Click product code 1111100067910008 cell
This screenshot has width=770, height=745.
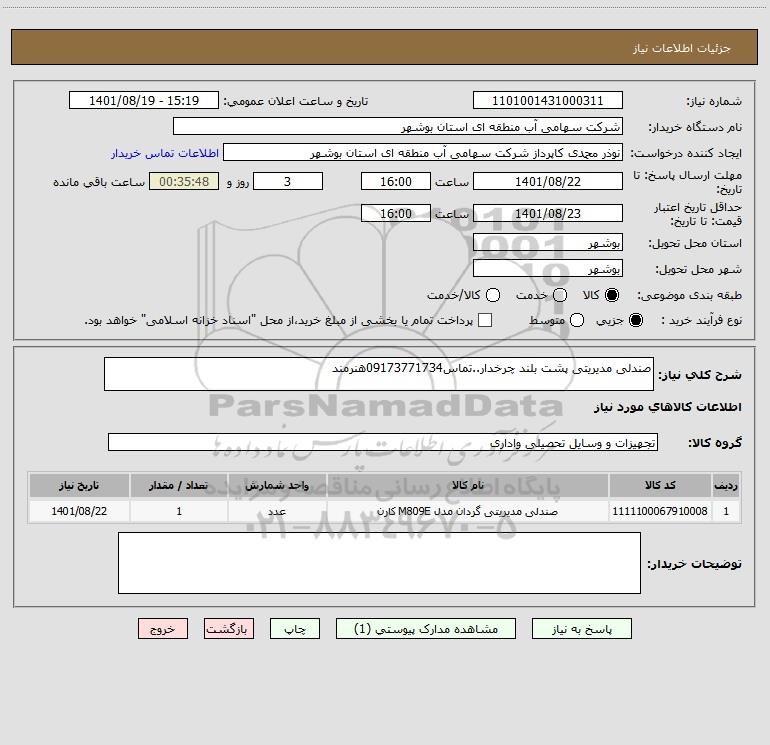(x=660, y=511)
